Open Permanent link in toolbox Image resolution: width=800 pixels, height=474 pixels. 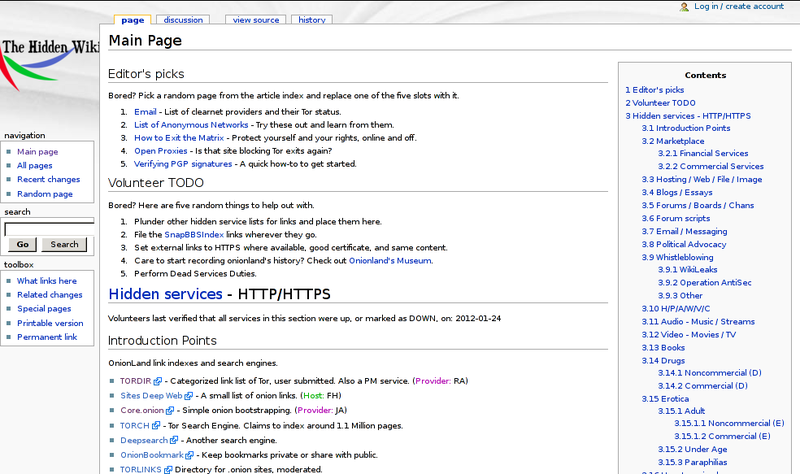(47, 337)
